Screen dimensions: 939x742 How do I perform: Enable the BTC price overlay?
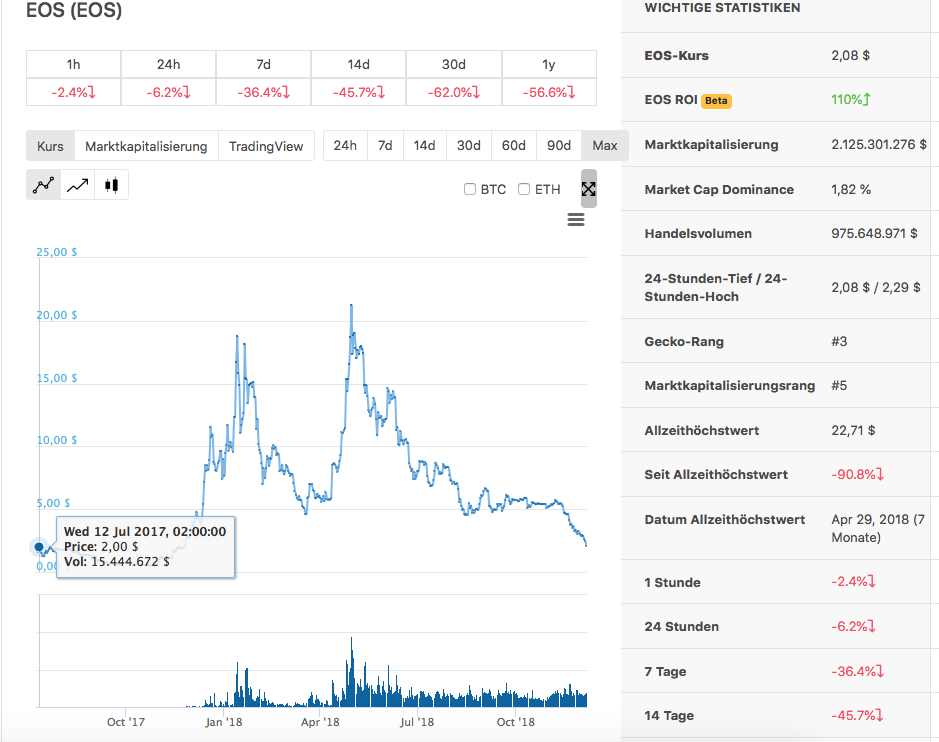click(x=469, y=189)
